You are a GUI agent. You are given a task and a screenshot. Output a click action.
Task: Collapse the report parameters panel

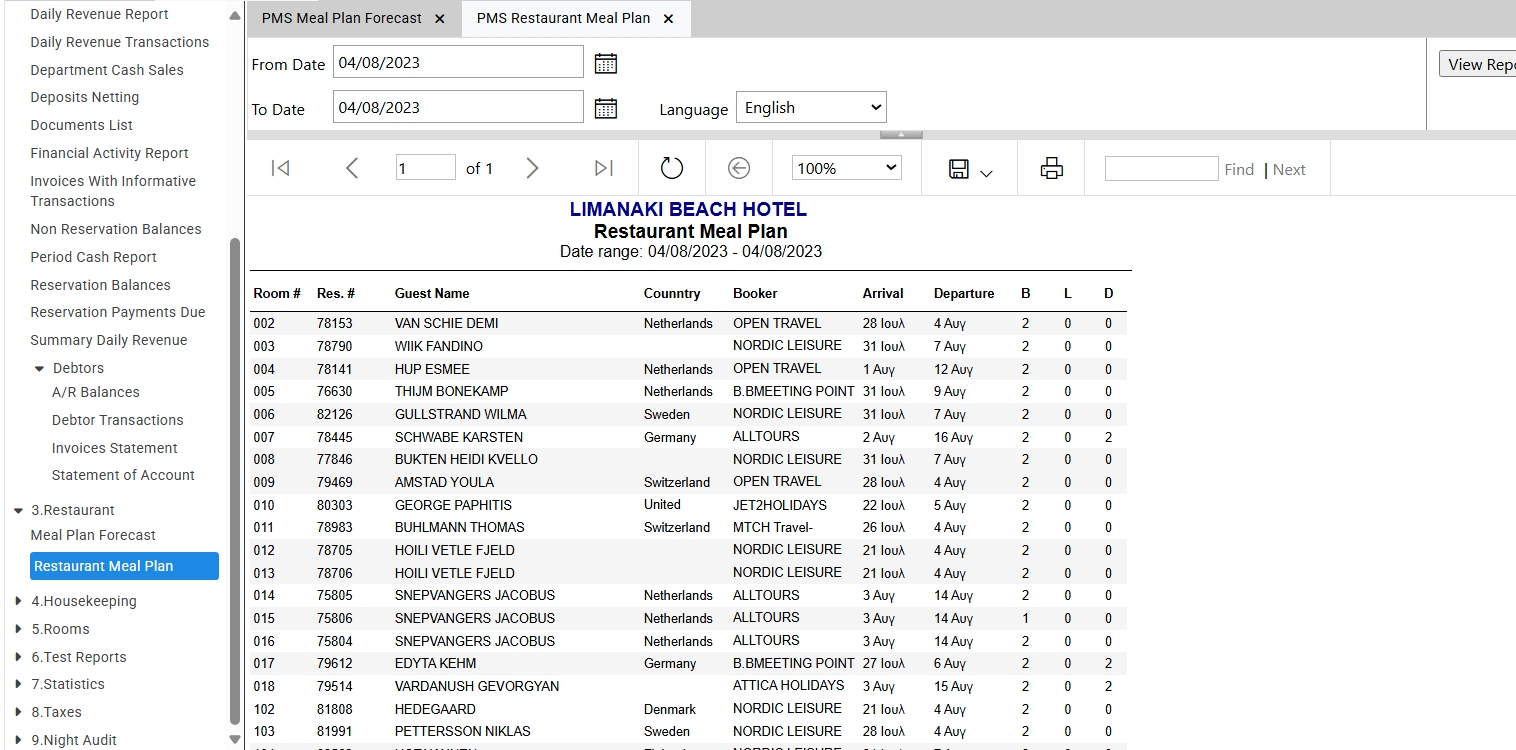(x=901, y=134)
